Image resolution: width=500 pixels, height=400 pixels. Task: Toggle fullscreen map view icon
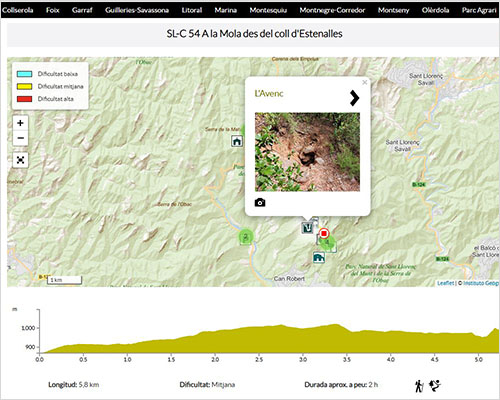point(20,160)
